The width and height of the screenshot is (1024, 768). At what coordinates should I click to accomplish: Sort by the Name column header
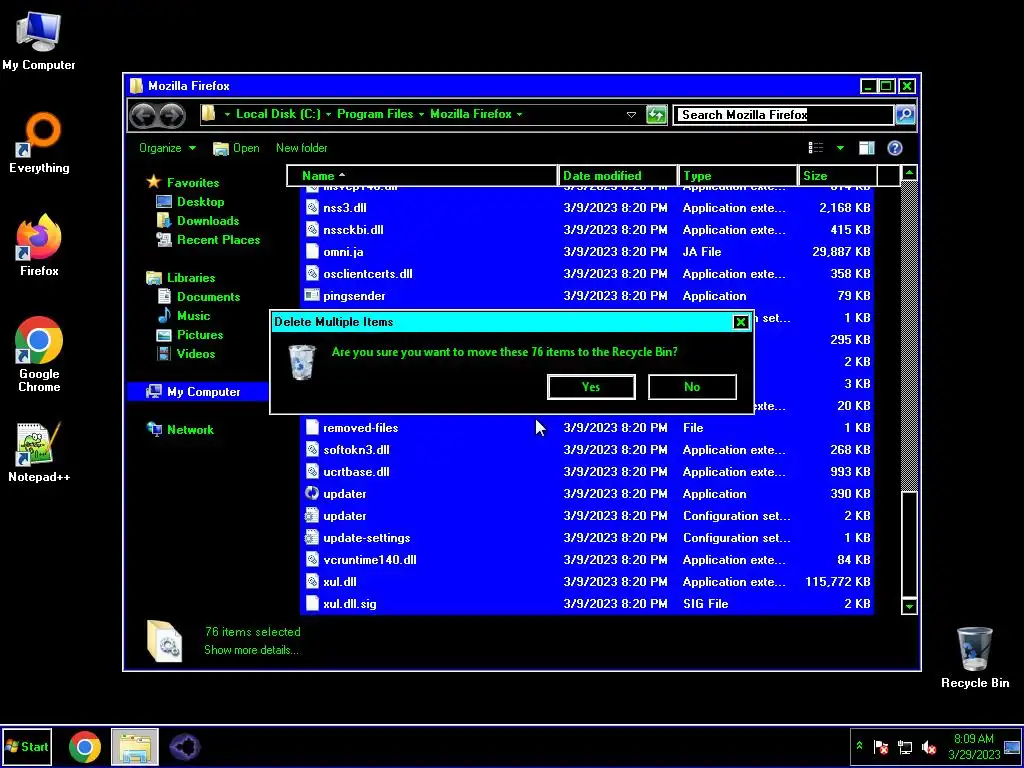point(423,176)
